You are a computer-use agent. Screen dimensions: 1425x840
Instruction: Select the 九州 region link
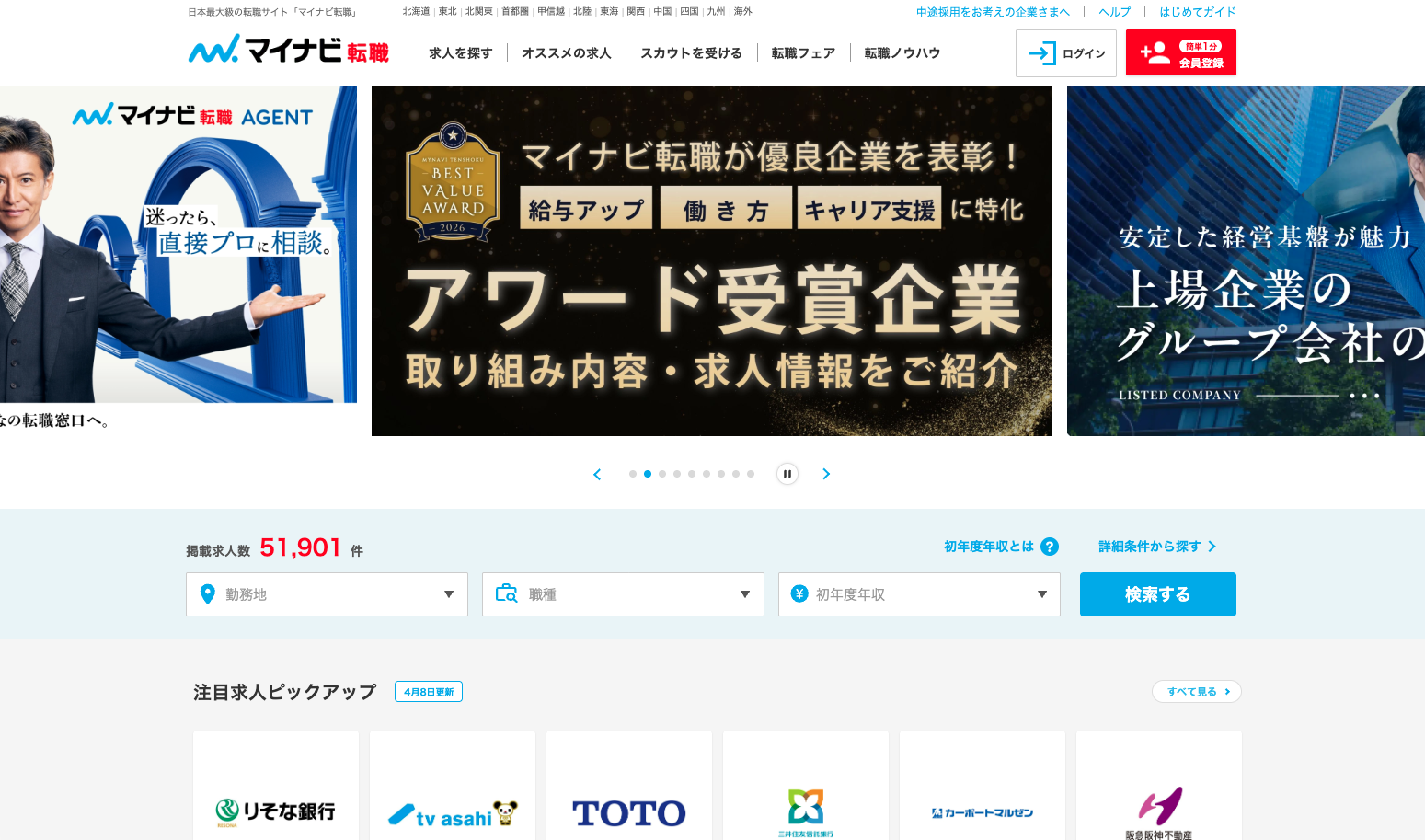[716, 12]
